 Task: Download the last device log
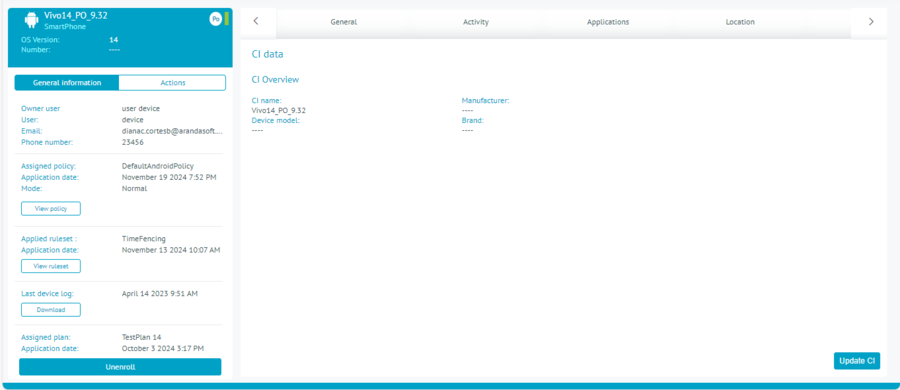[51, 310]
